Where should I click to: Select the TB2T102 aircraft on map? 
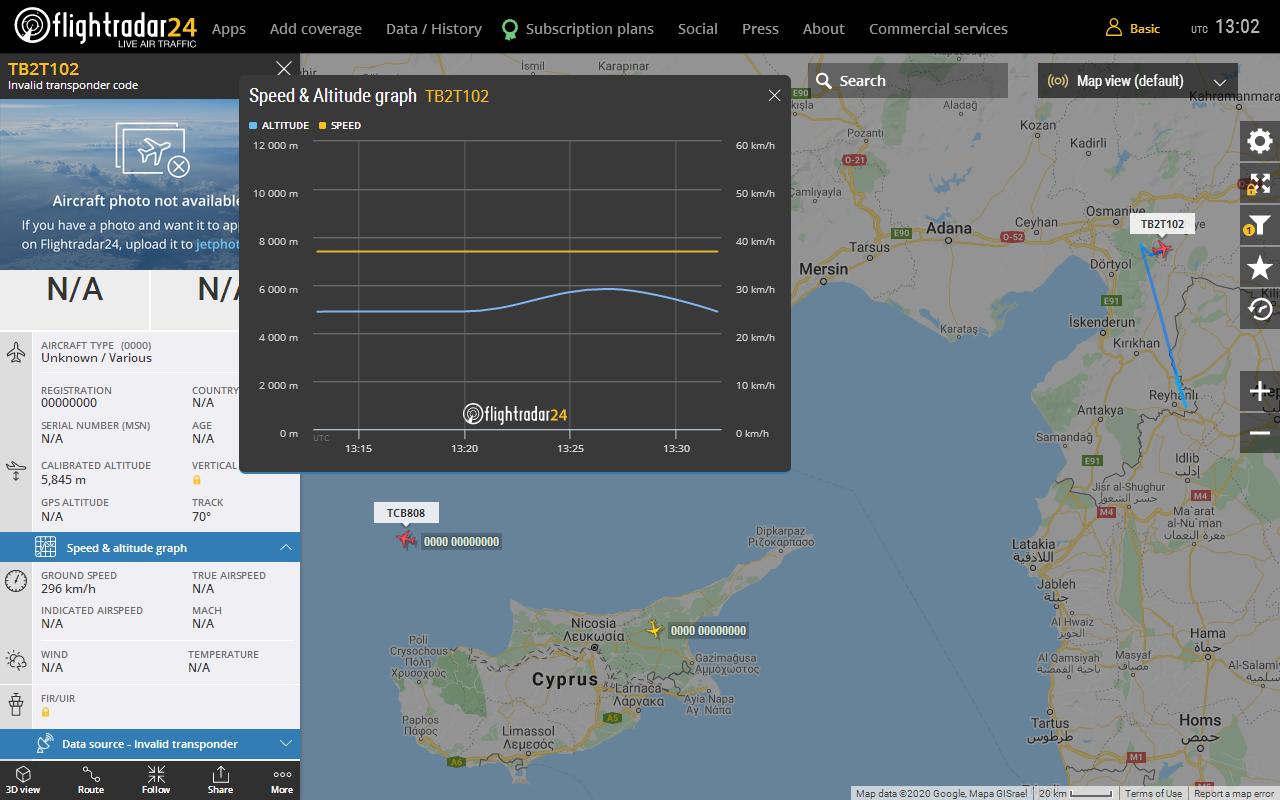[1161, 248]
